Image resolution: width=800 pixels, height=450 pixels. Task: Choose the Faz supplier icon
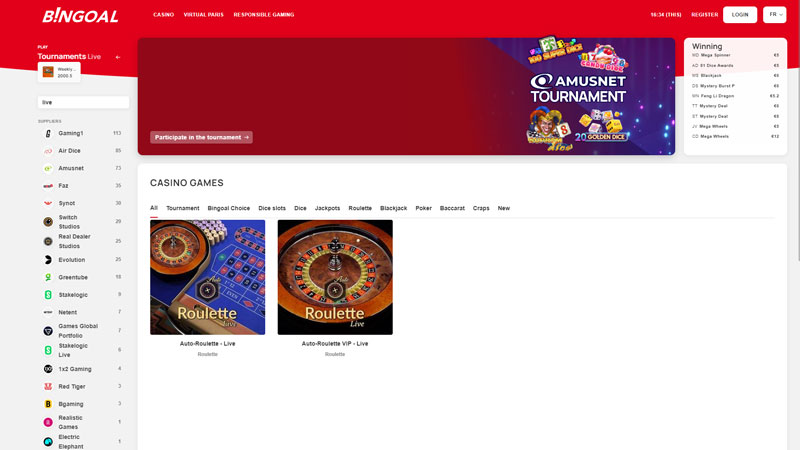[48, 186]
